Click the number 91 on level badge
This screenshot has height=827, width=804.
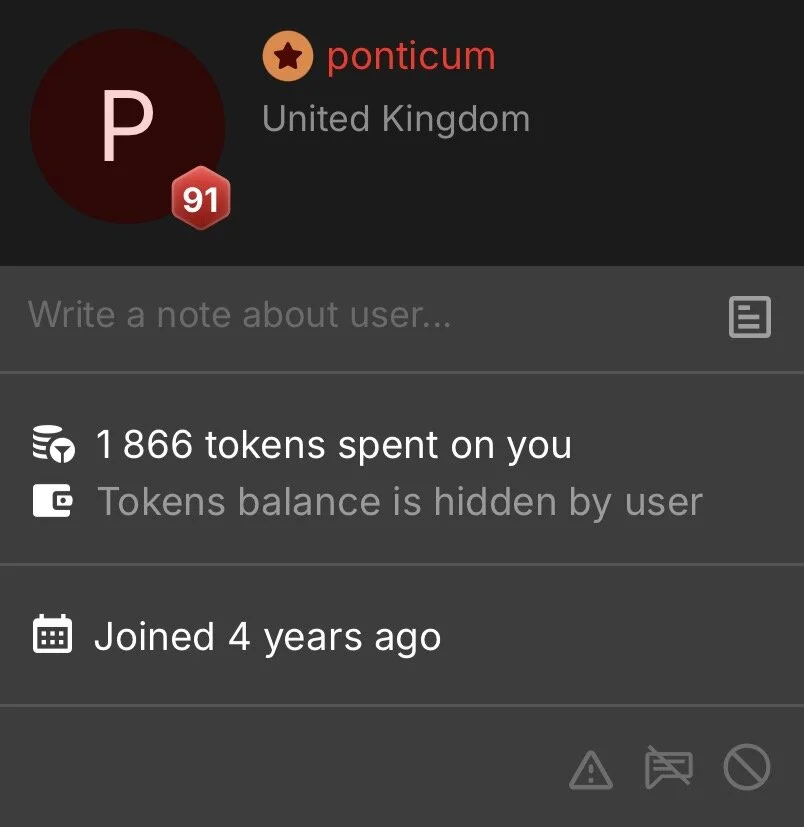coord(200,200)
